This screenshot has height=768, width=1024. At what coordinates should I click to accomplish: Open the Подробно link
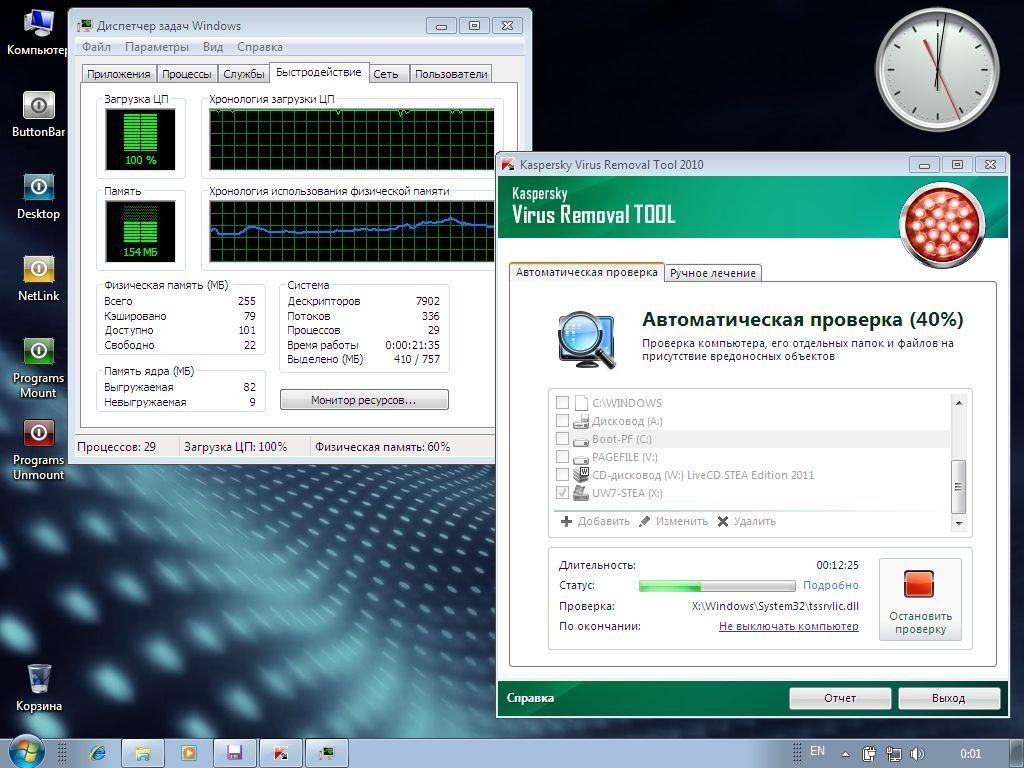pyautogui.click(x=831, y=585)
